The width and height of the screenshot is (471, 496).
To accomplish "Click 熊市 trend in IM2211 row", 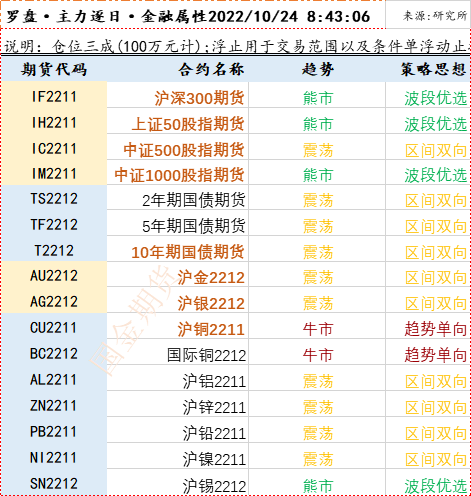I will point(318,175).
